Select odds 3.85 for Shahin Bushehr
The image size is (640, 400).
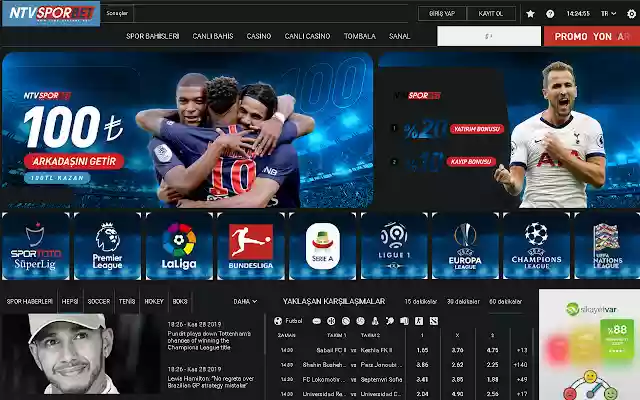point(422,365)
